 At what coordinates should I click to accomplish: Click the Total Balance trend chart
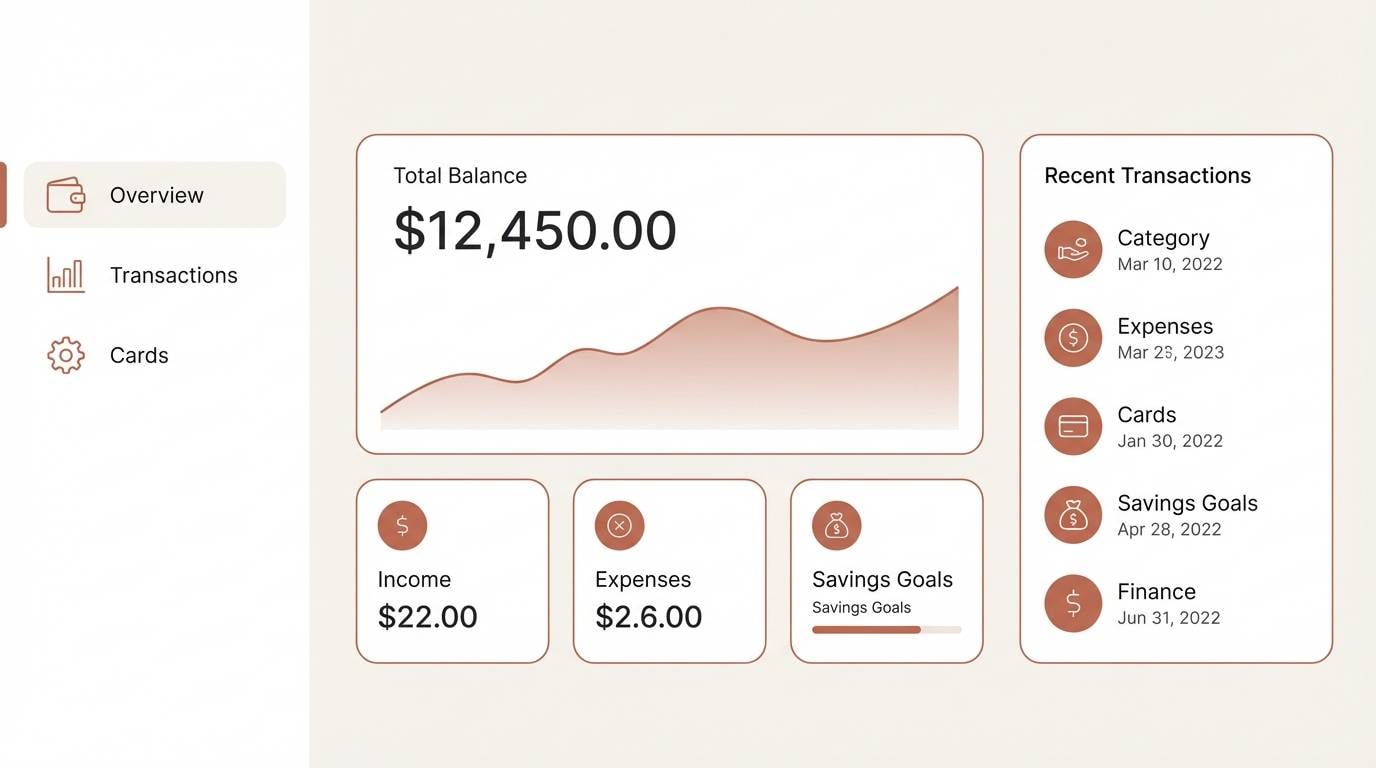point(668,360)
